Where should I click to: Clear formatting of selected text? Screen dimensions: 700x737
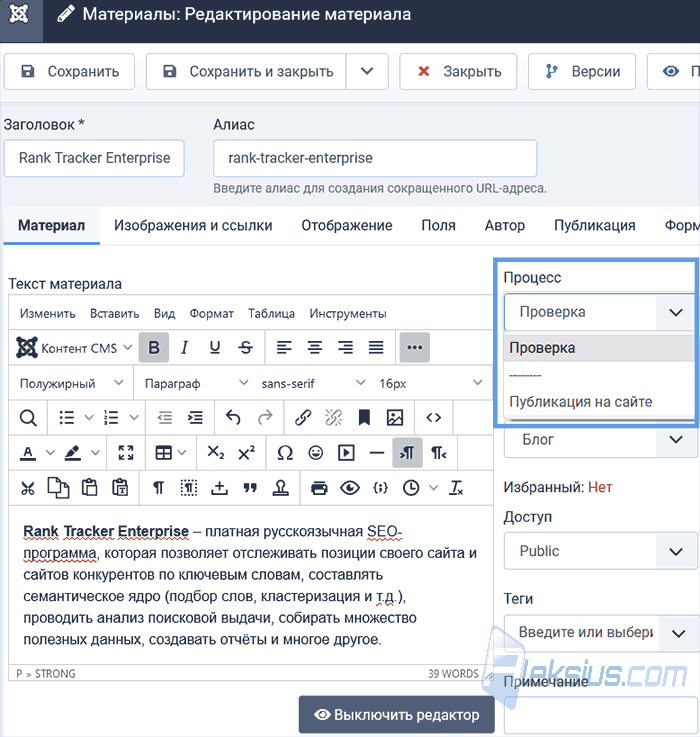coord(456,488)
